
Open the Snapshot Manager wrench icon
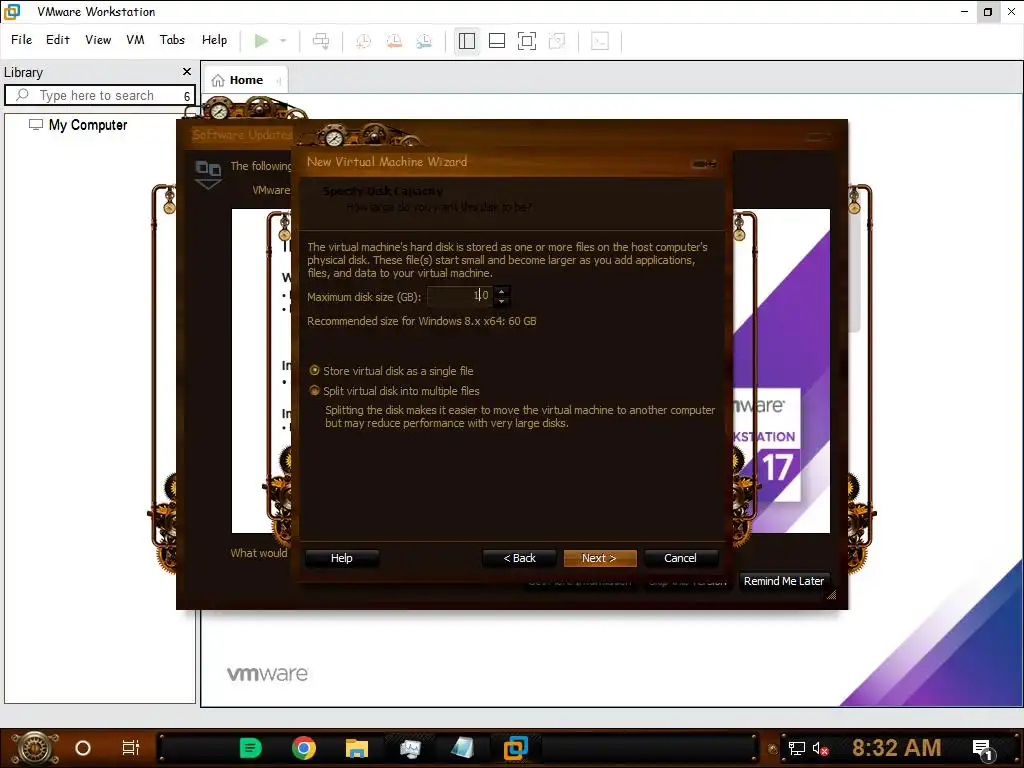(424, 41)
